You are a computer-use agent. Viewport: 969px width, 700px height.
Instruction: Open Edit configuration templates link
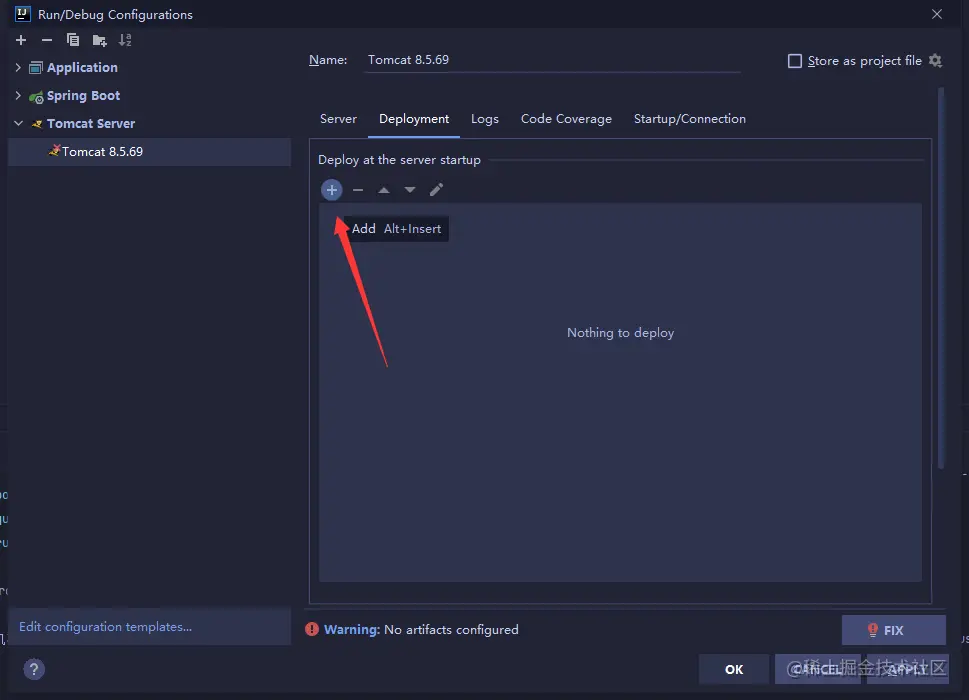106,626
